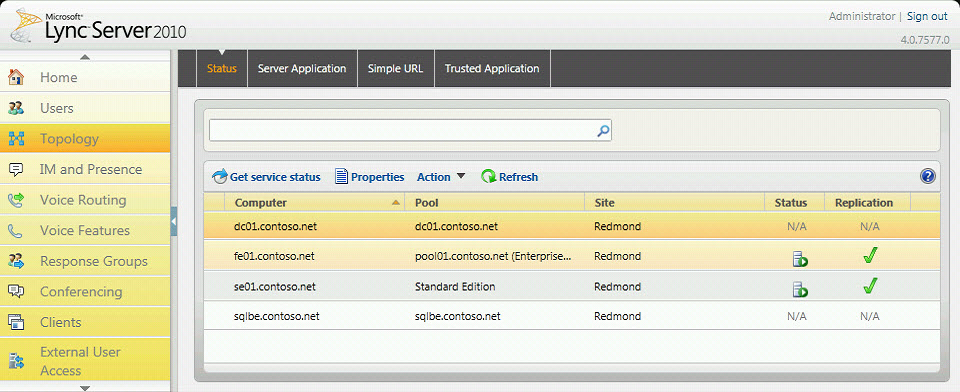The image size is (960, 392).
Task: Click the External User Access icon
Action: (16, 361)
